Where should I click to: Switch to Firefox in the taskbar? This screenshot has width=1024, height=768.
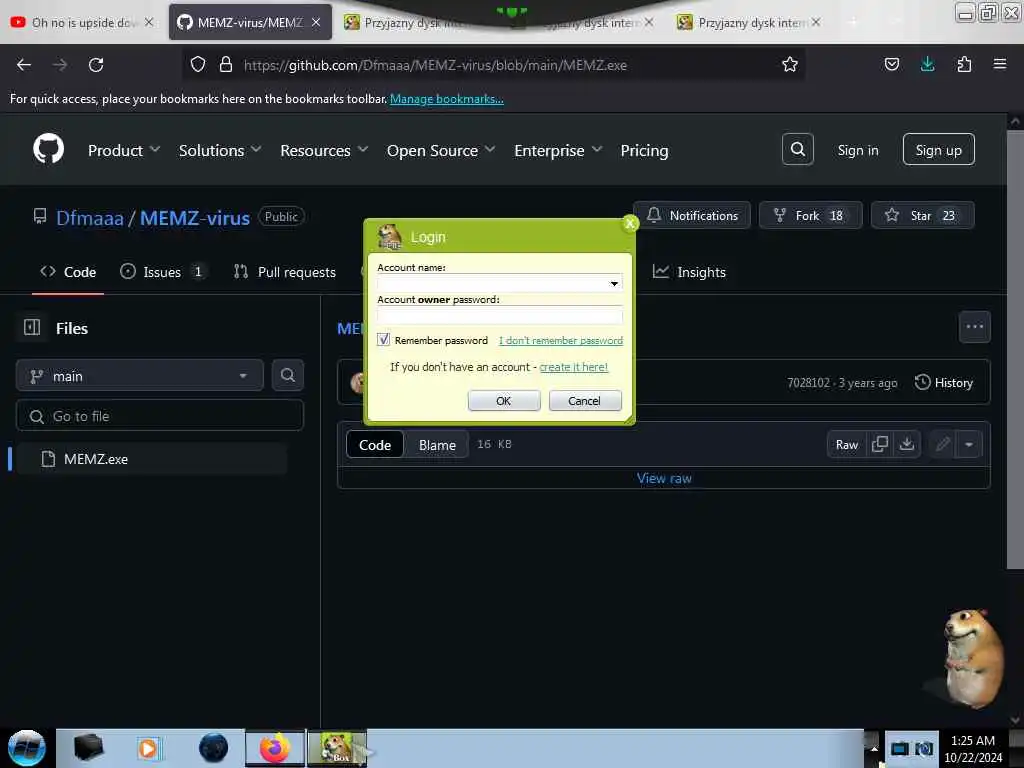click(x=275, y=748)
